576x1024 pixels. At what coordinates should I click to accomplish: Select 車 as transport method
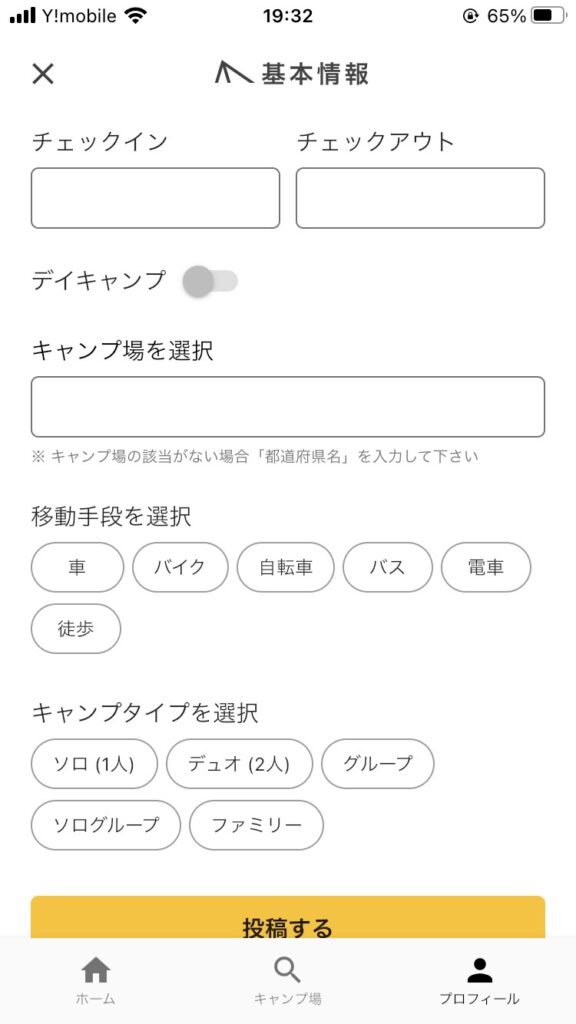tap(77, 567)
